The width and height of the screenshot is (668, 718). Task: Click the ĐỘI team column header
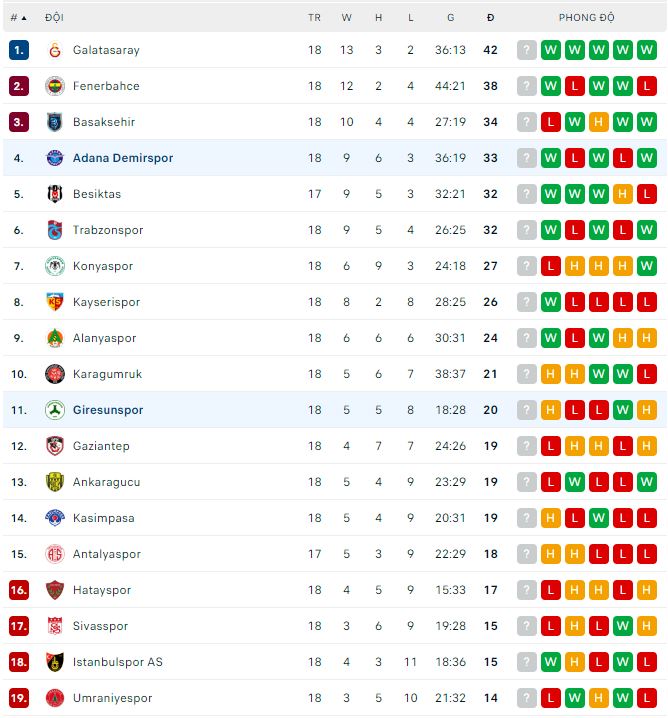click(x=55, y=18)
